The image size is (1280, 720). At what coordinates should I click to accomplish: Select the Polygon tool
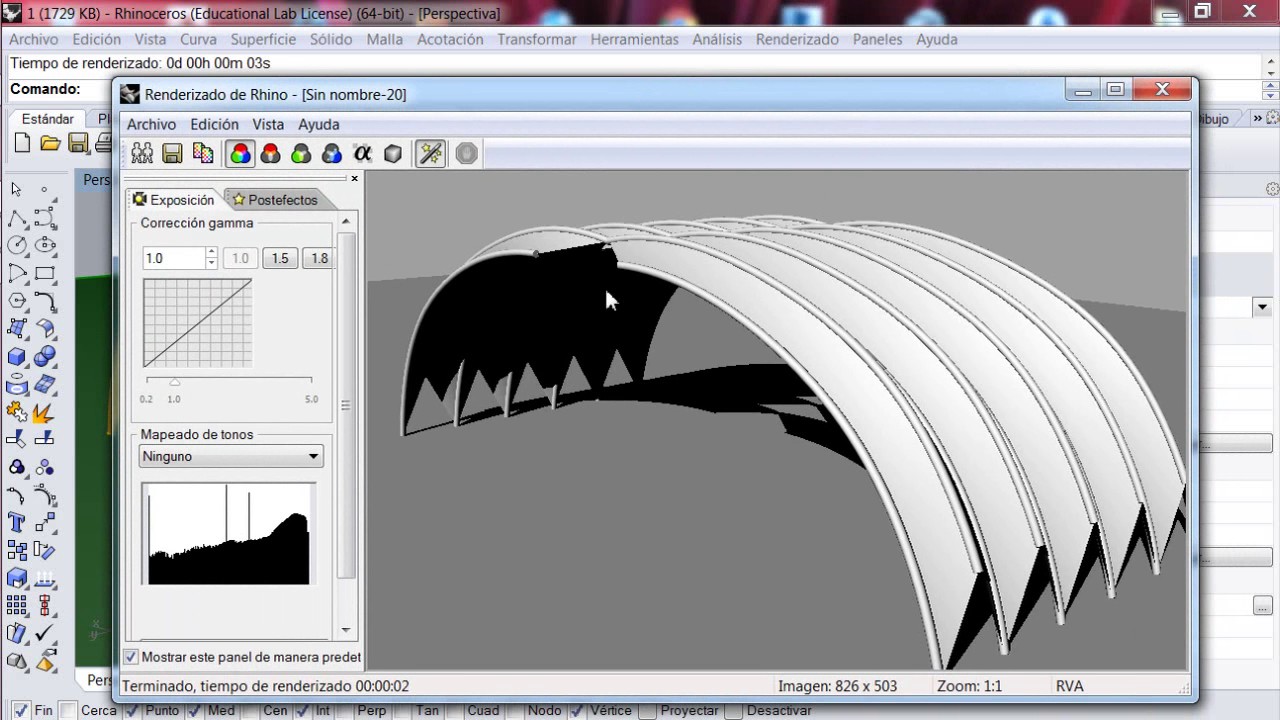point(17,301)
